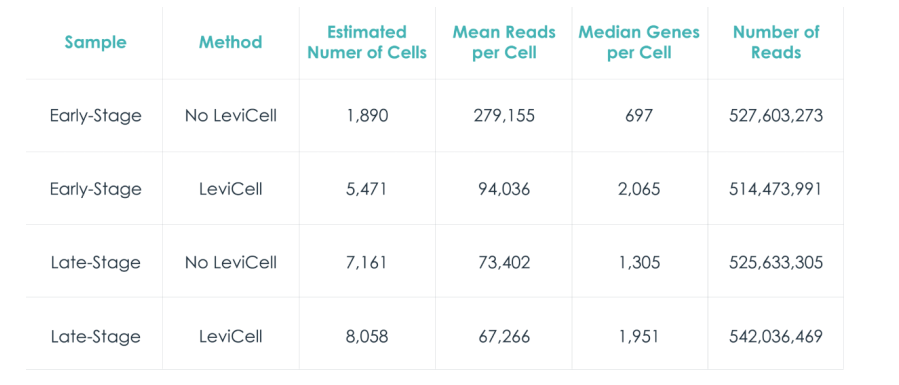Screen dimensions: 899x385
Task: Click the Sample column header
Action: pyautogui.click(x=95, y=42)
